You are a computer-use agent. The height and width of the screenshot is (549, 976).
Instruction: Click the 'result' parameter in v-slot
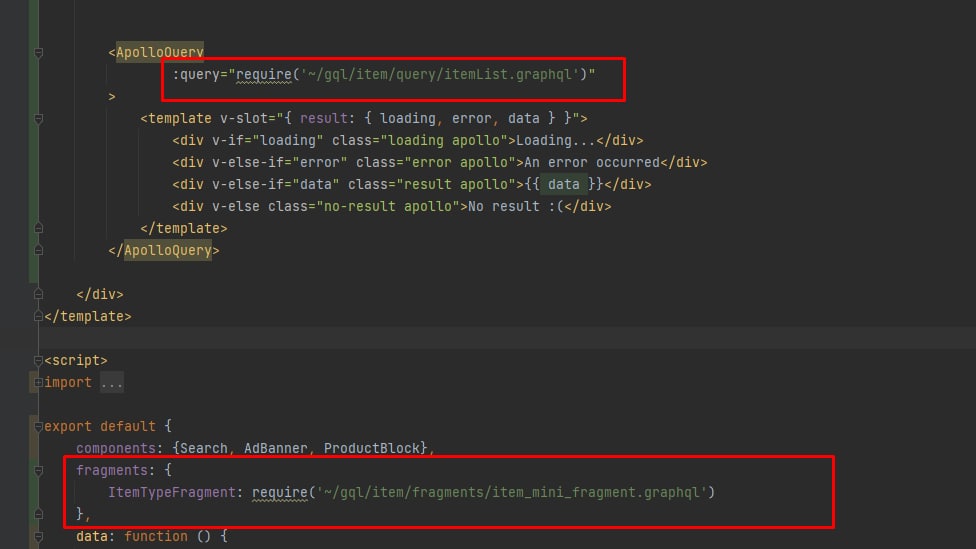pyautogui.click(x=324, y=118)
